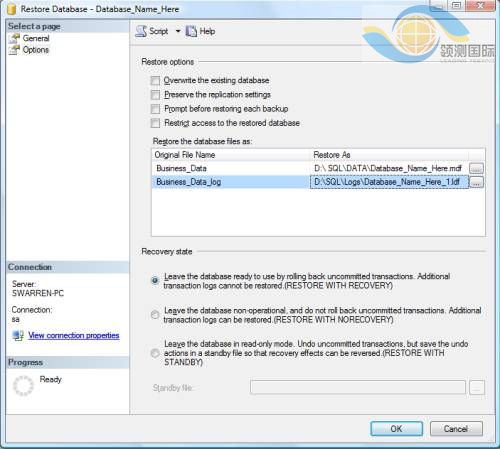Click the Ready progress spinner icon
The image size is (500, 449).
tap(23, 386)
